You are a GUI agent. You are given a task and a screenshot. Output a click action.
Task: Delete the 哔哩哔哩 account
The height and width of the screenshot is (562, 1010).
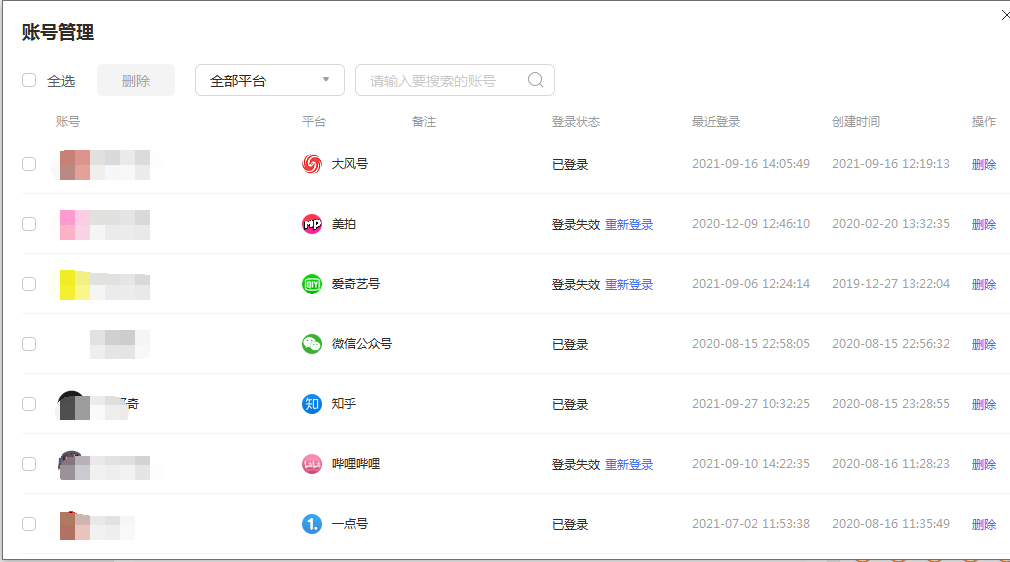tap(984, 464)
